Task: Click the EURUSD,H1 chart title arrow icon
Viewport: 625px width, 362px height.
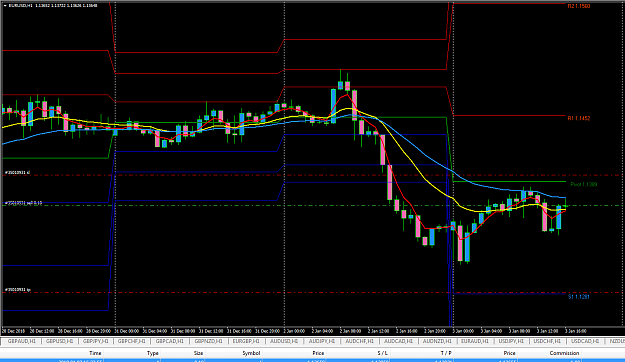Action: 5,6
